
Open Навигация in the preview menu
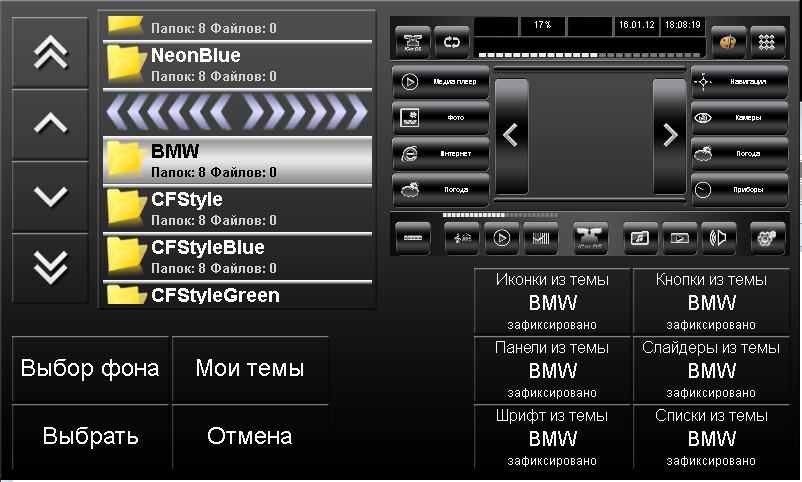tap(740, 82)
